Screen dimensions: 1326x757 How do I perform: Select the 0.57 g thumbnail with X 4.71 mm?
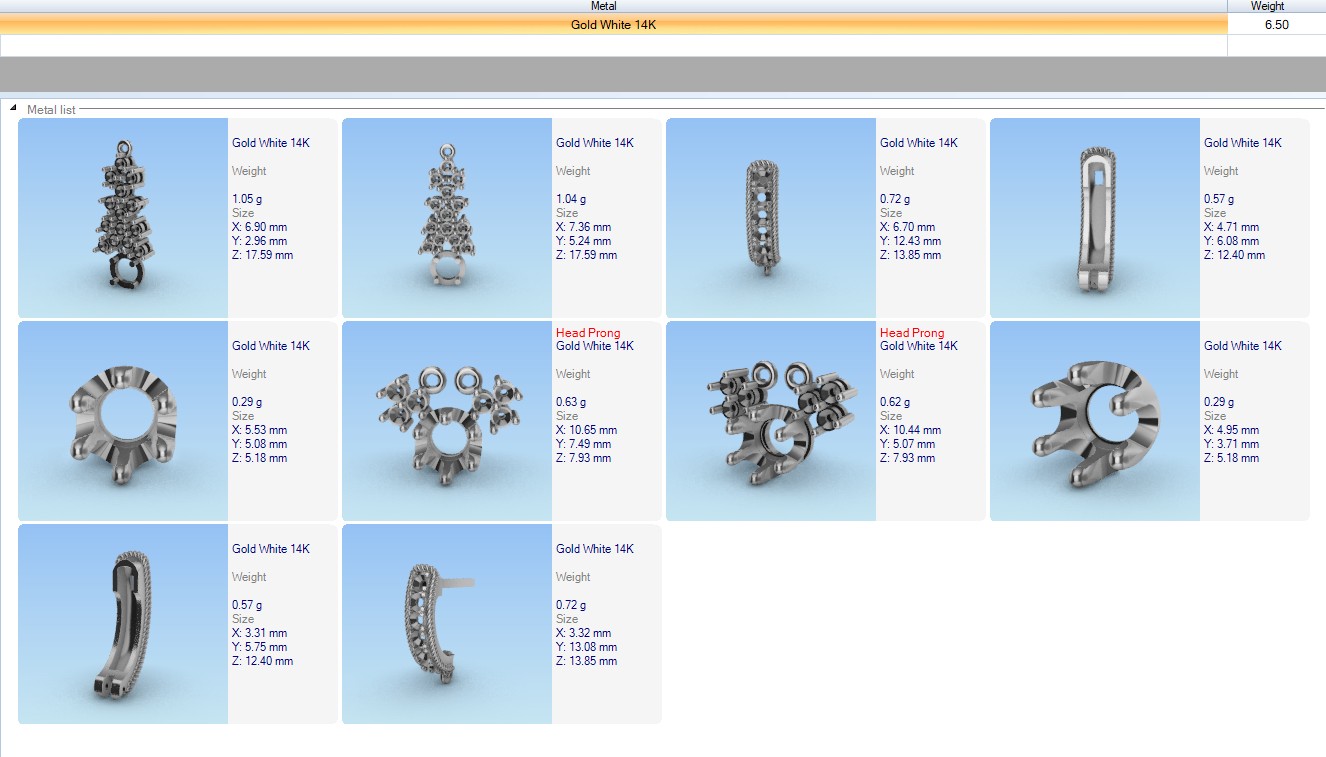(1095, 218)
